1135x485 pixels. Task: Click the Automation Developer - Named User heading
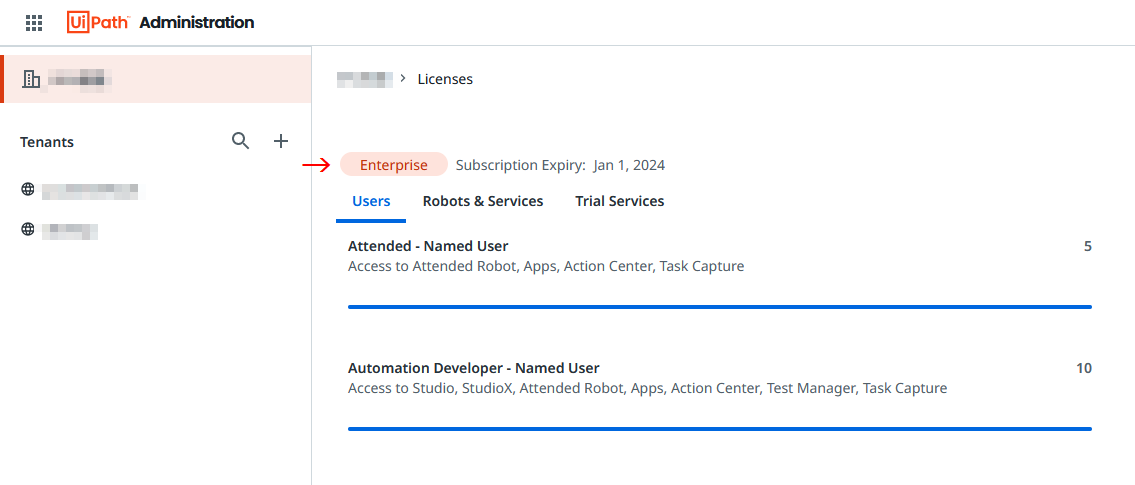(473, 368)
